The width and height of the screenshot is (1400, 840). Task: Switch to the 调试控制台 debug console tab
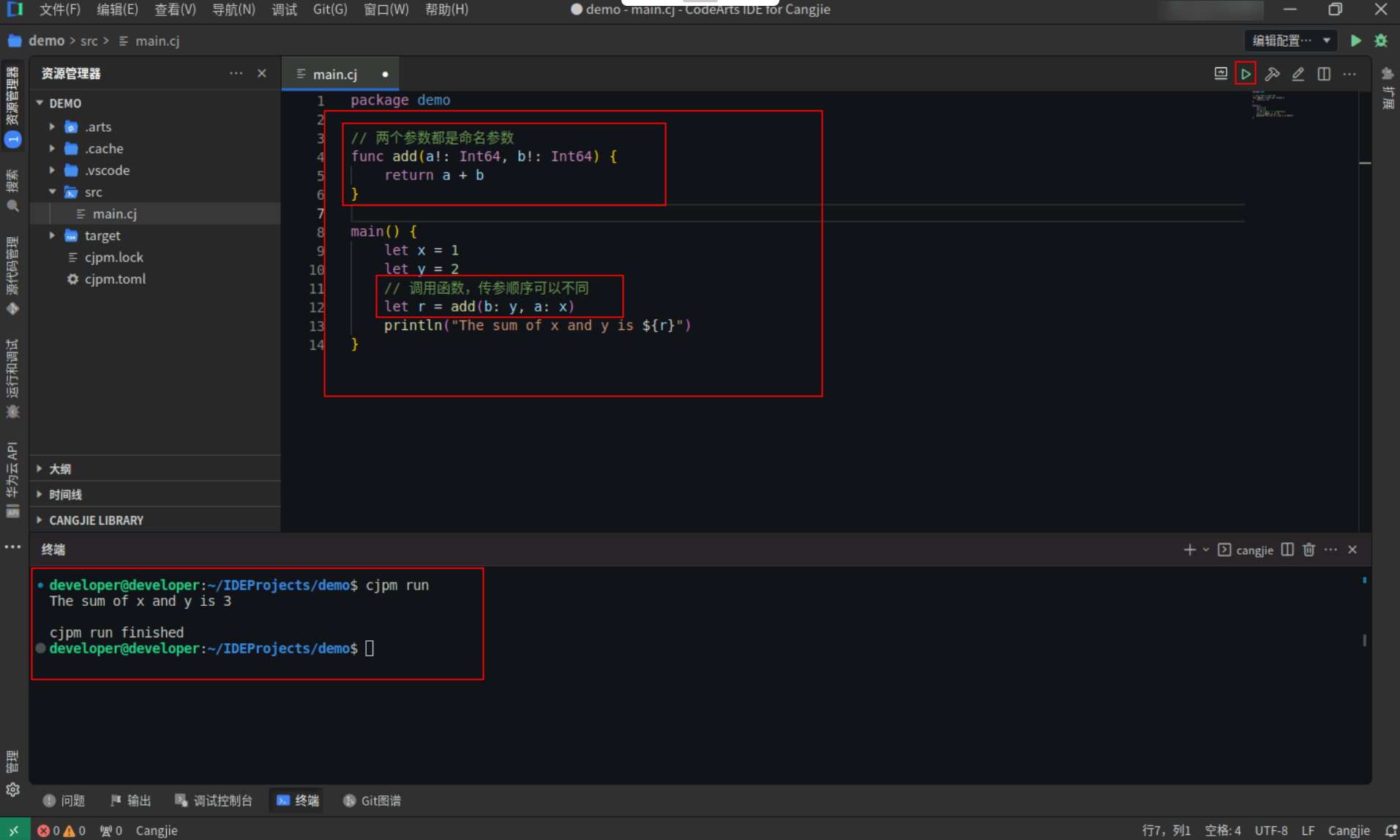pyautogui.click(x=214, y=800)
